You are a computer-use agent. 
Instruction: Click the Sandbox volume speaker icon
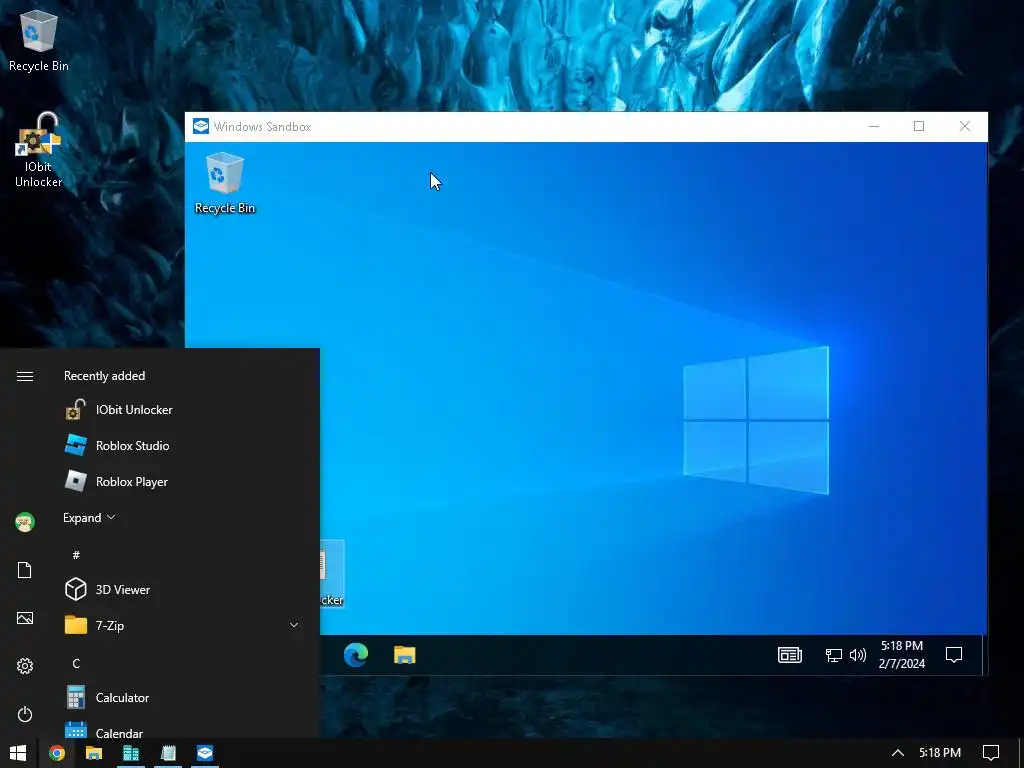857,655
